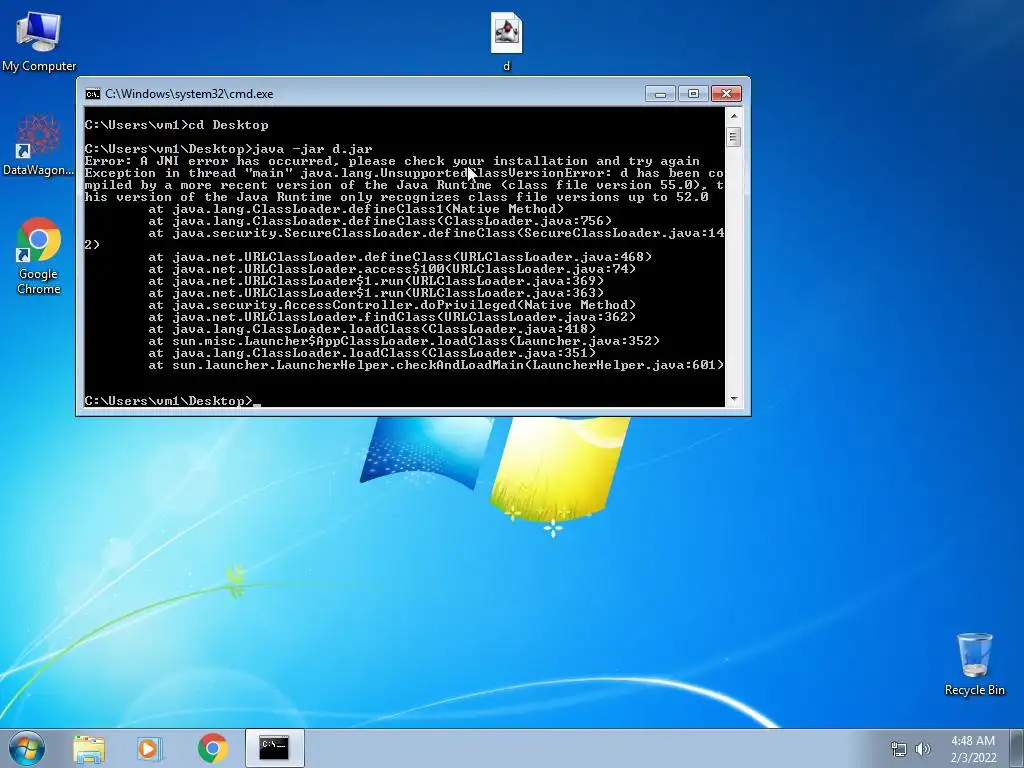
Task: Minimize the cmd.exe window
Action: click(x=660, y=94)
